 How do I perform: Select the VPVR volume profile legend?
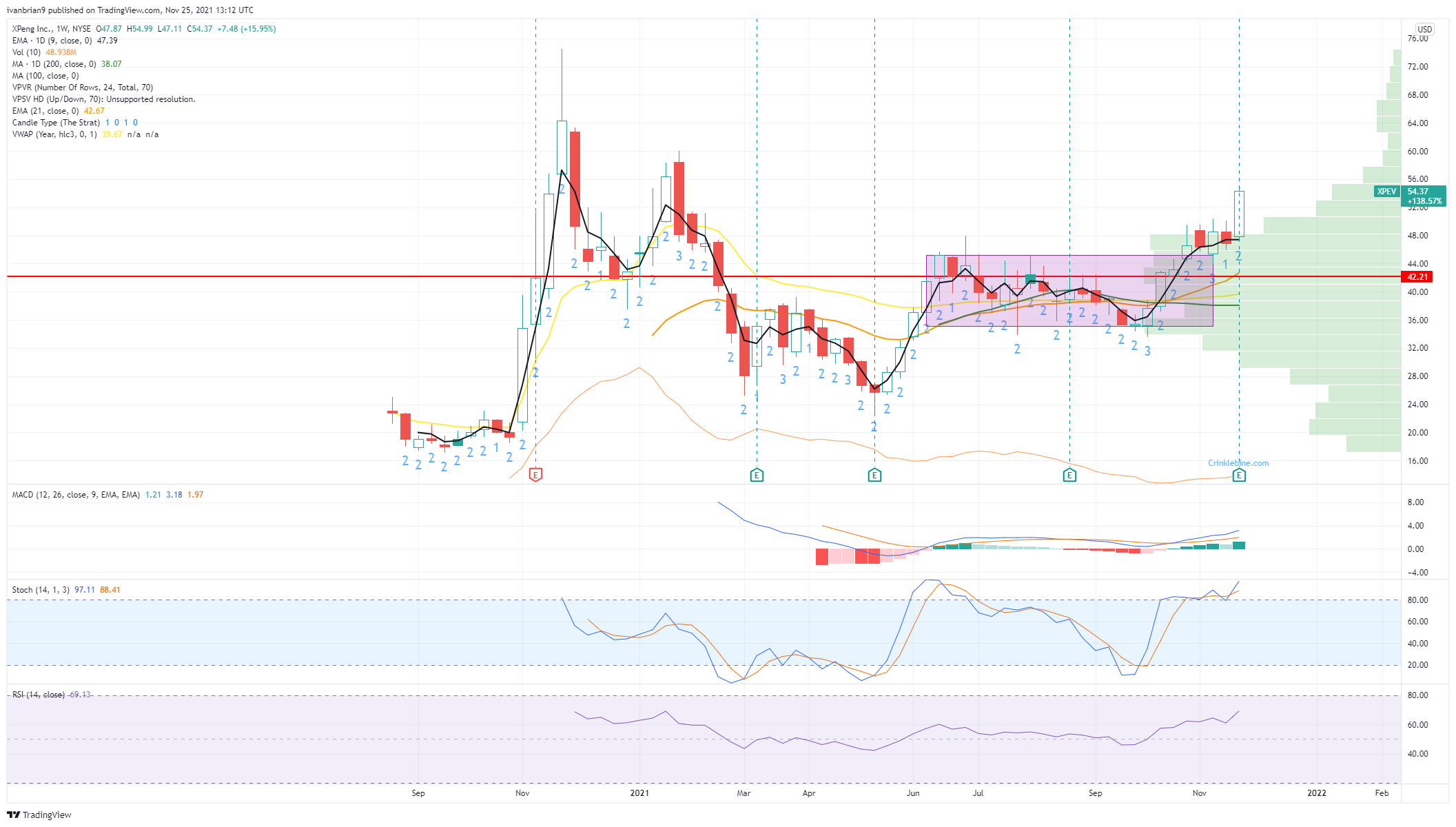[x=83, y=88]
